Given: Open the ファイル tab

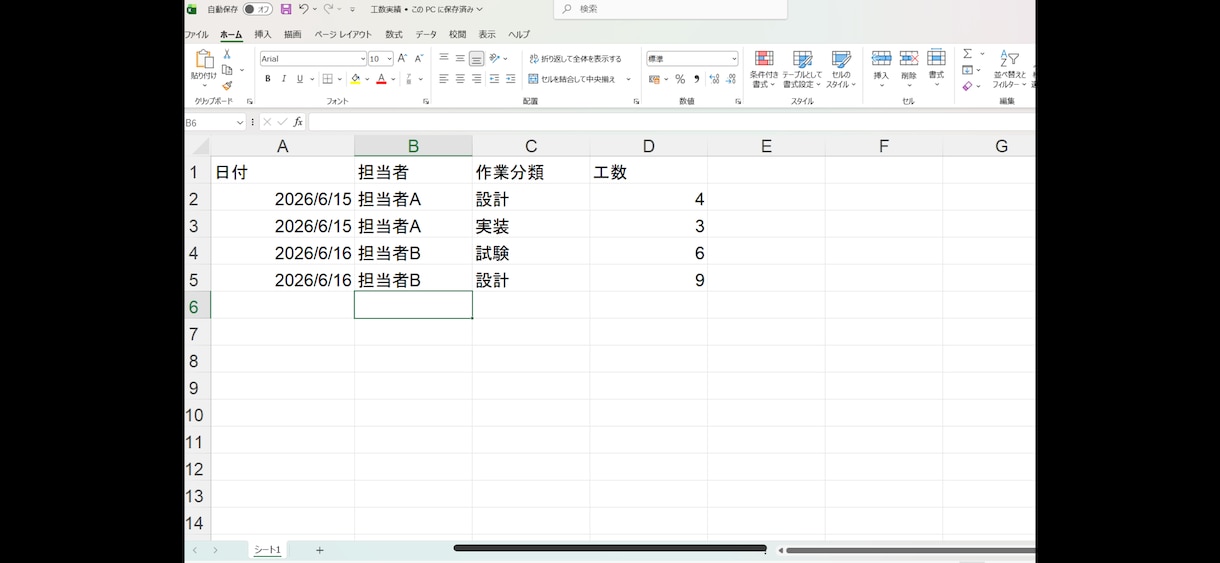Looking at the screenshot, I should [196, 34].
